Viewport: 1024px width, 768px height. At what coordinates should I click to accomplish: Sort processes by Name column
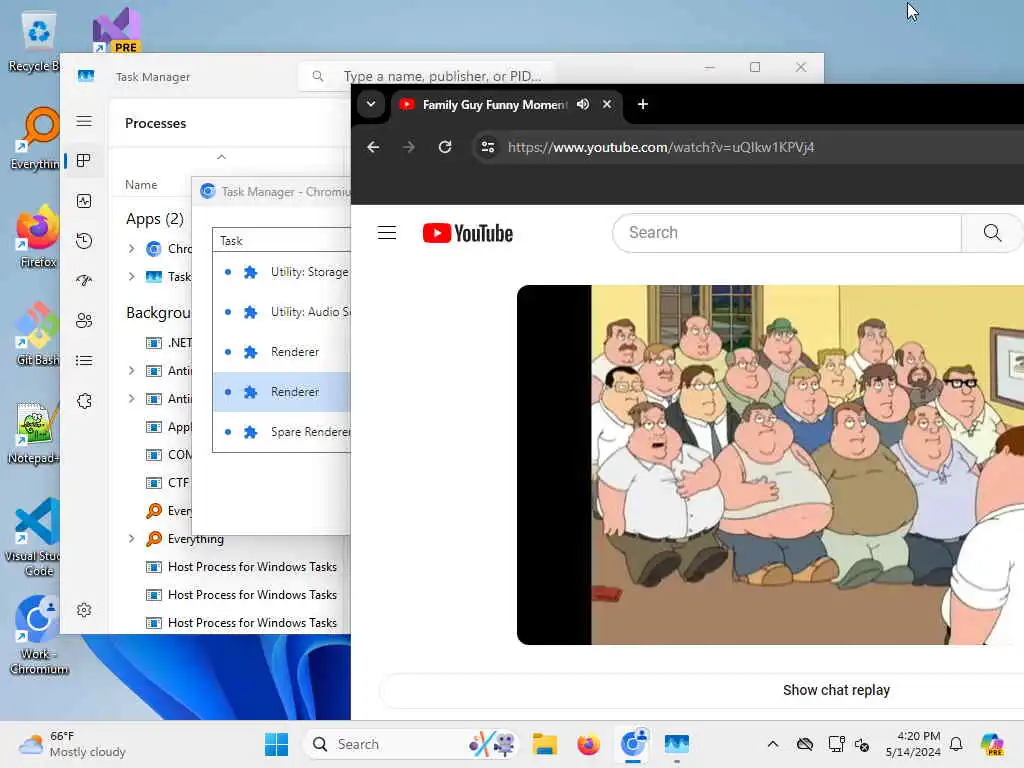coord(141,185)
